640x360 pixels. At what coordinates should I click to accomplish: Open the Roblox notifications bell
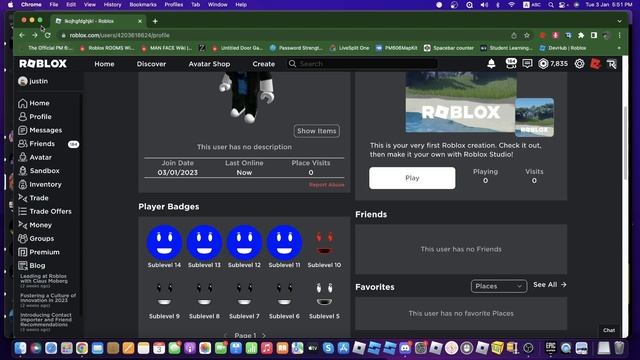pos(491,64)
